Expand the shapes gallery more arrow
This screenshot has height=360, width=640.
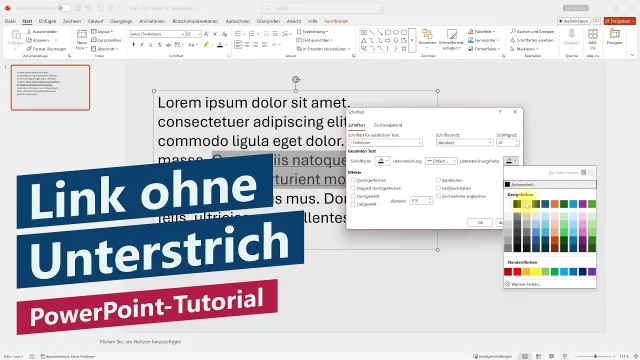click(412, 40)
